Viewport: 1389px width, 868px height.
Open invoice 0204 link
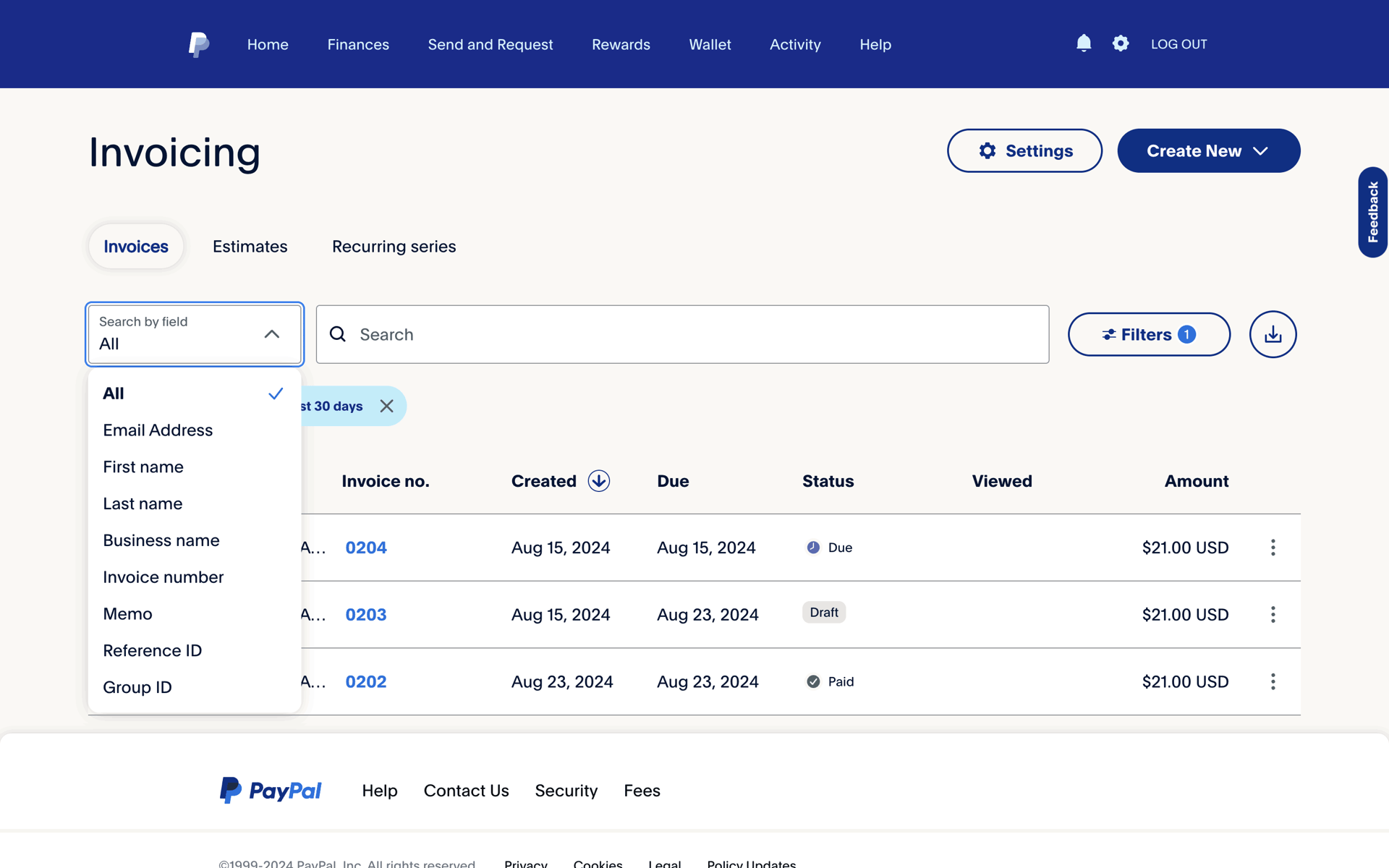366,548
